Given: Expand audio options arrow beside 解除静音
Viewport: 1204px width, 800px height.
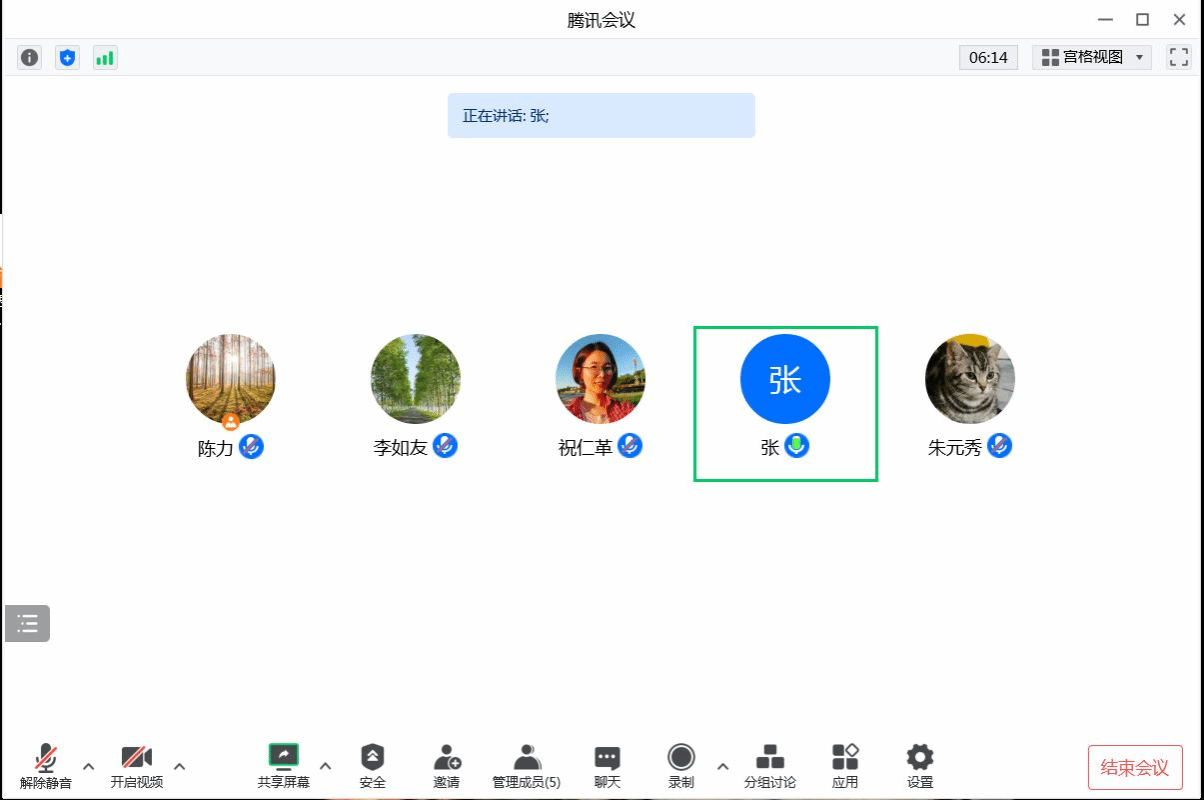Looking at the screenshot, I should [x=88, y=767].
